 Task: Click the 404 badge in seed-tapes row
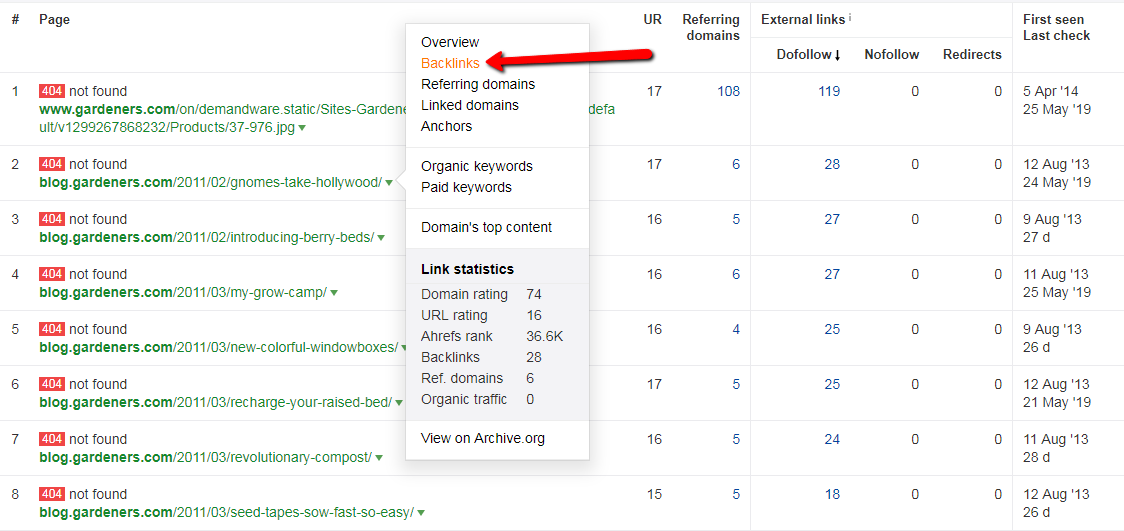tap(52, 494)
